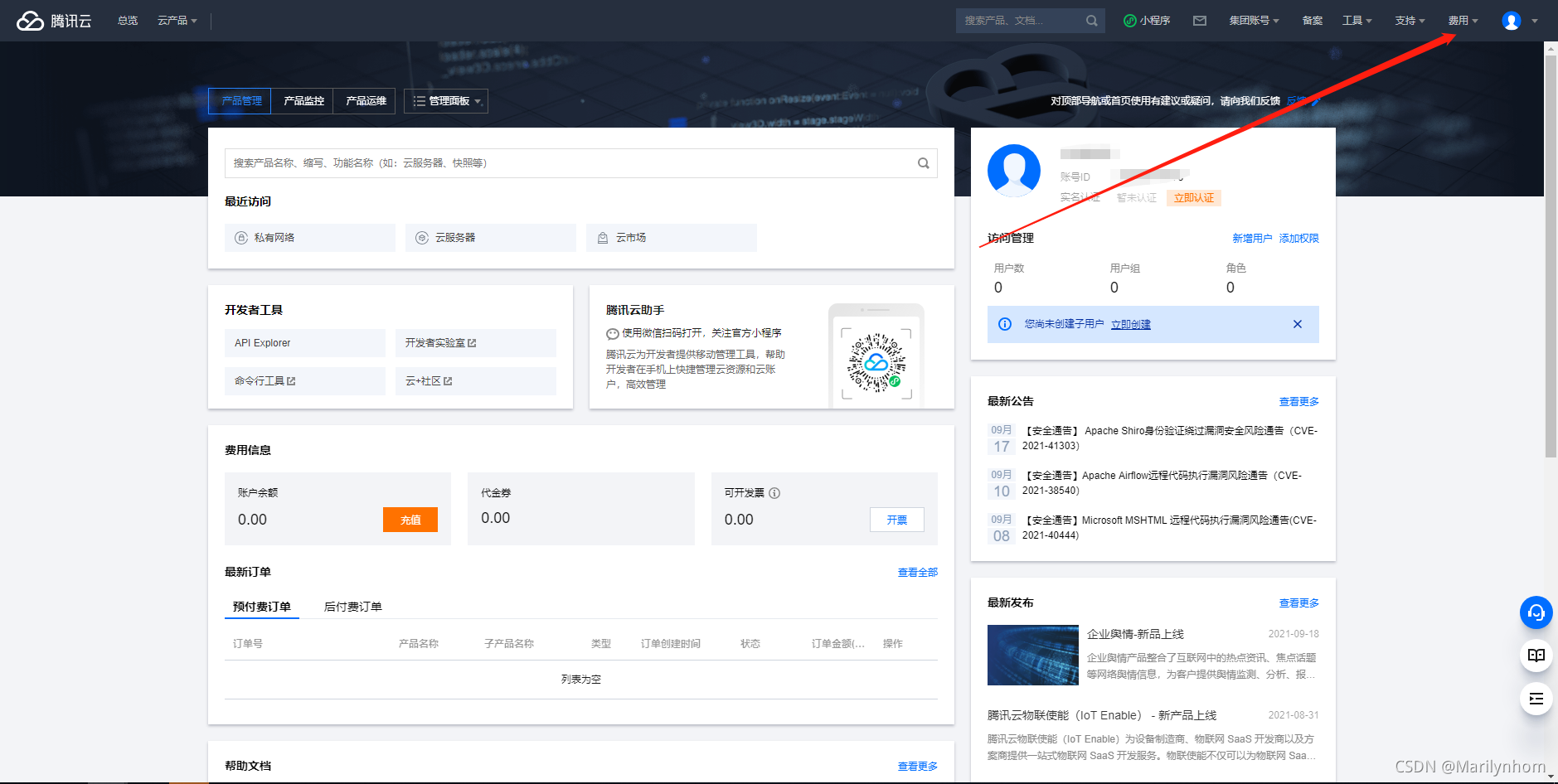The height and width of the screenshot is (784, 1558).
Task: Click the top search magnifier icon
Action: (x=1091, y=21)
